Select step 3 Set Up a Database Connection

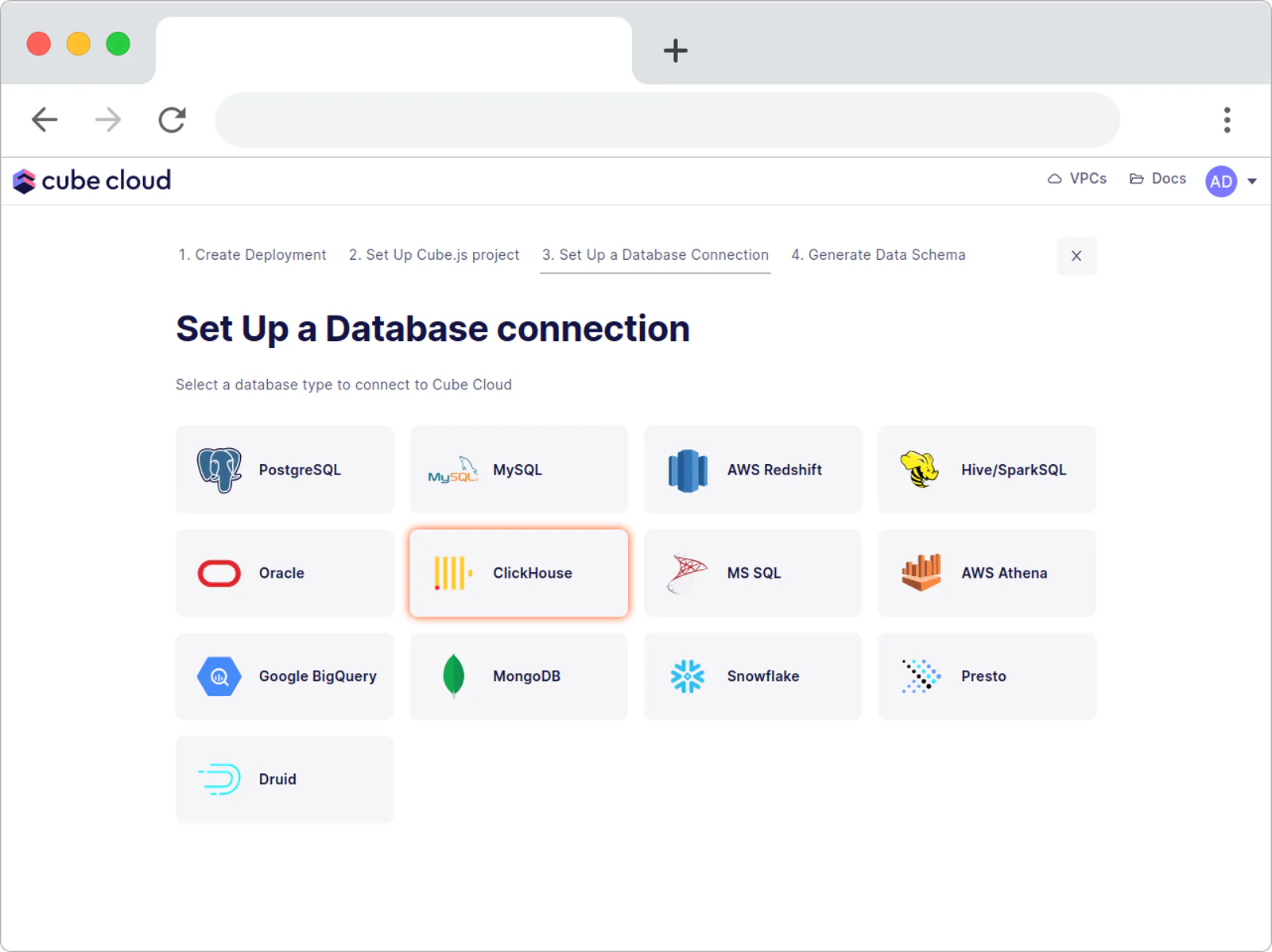[x=655, y=255]
